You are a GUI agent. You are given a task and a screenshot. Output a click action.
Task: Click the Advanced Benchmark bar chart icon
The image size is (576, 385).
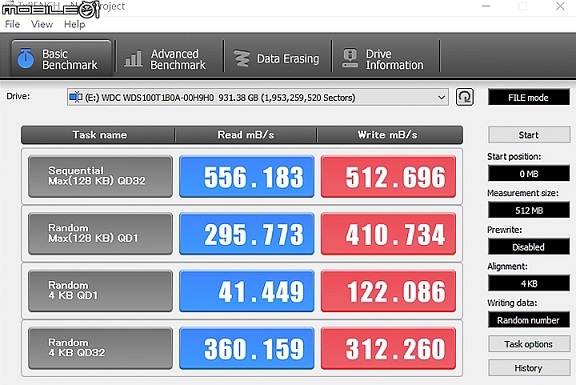(133, 59)
